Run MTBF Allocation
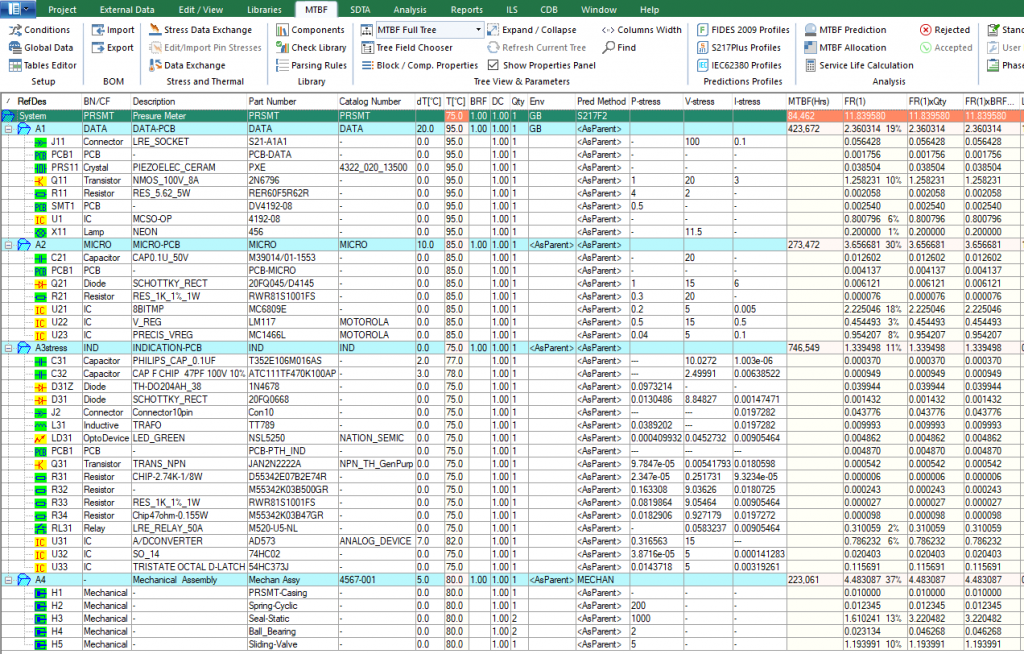Viewport: 1024px width, 654px height. click(845, 48)
